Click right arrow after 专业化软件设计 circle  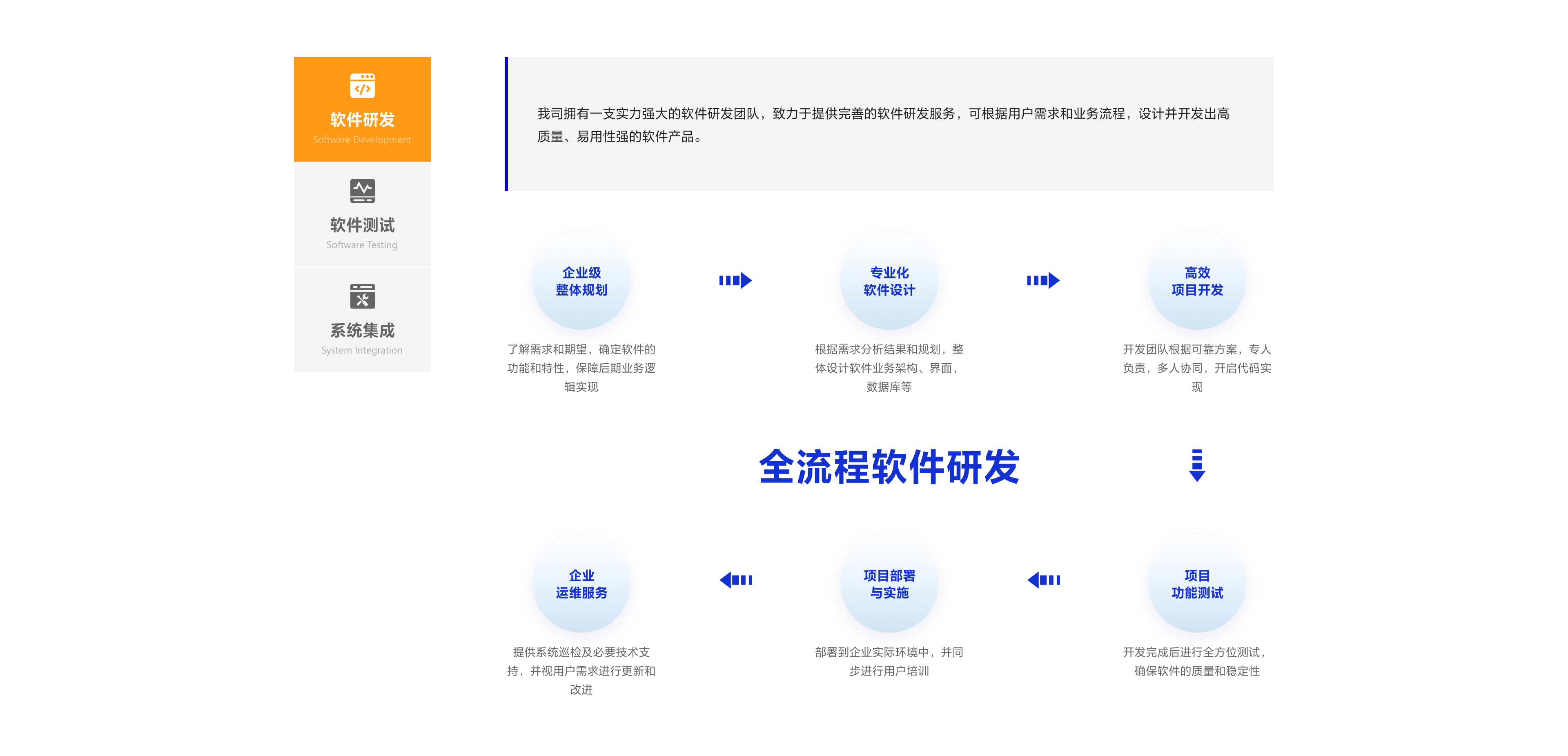1043,280
